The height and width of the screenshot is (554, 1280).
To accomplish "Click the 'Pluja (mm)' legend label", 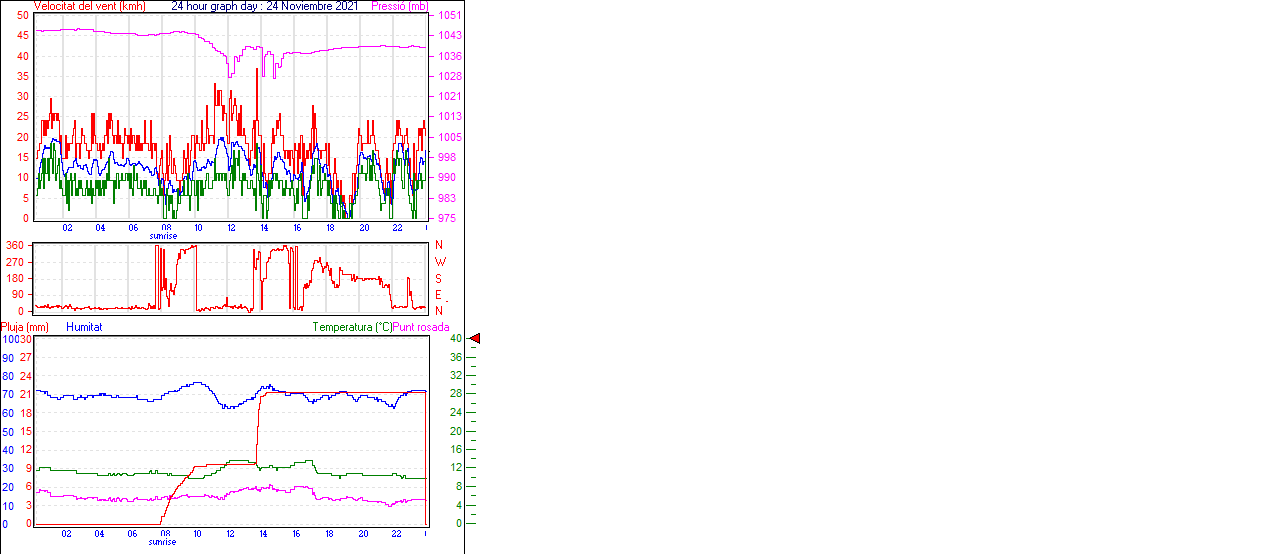I will click(x=25, y=327).
